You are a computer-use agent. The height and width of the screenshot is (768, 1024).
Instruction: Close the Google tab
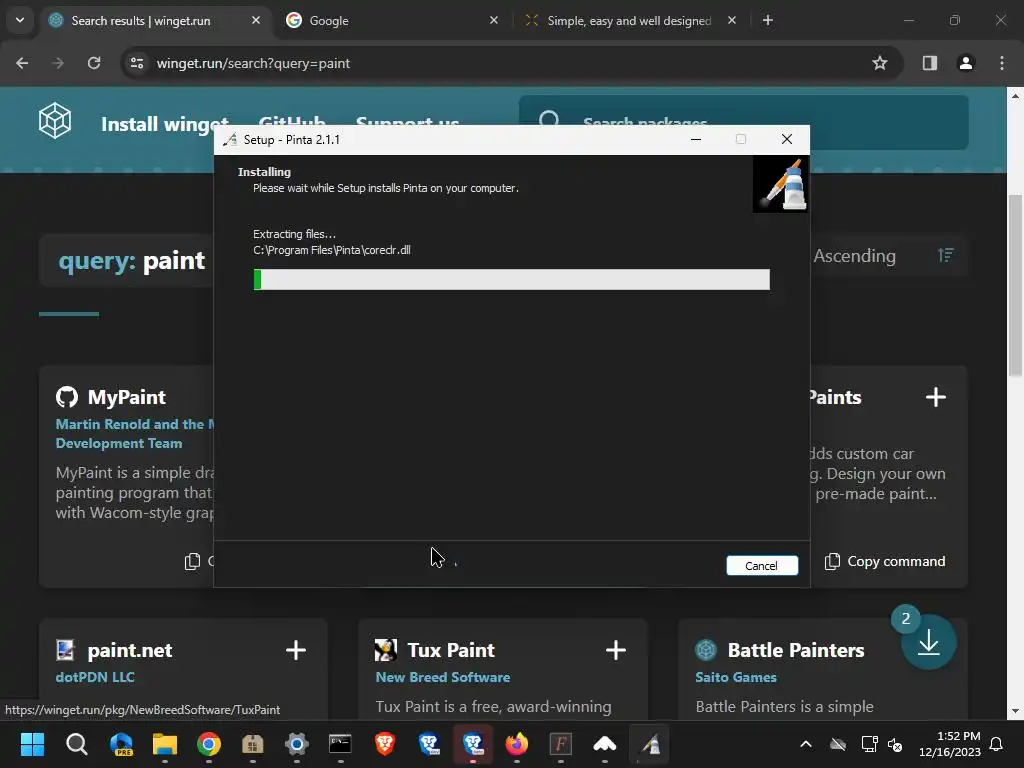(494, 20)
